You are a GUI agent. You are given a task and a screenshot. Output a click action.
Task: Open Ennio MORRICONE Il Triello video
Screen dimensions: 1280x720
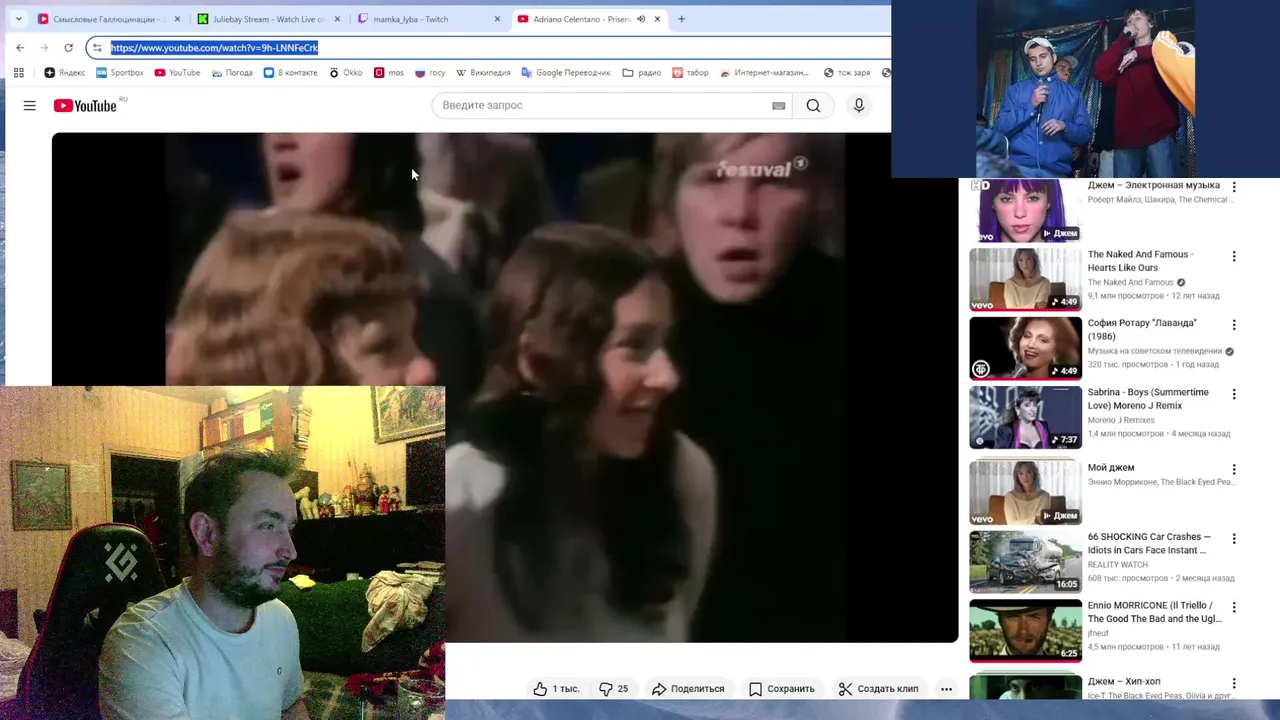pos(1154,612)
